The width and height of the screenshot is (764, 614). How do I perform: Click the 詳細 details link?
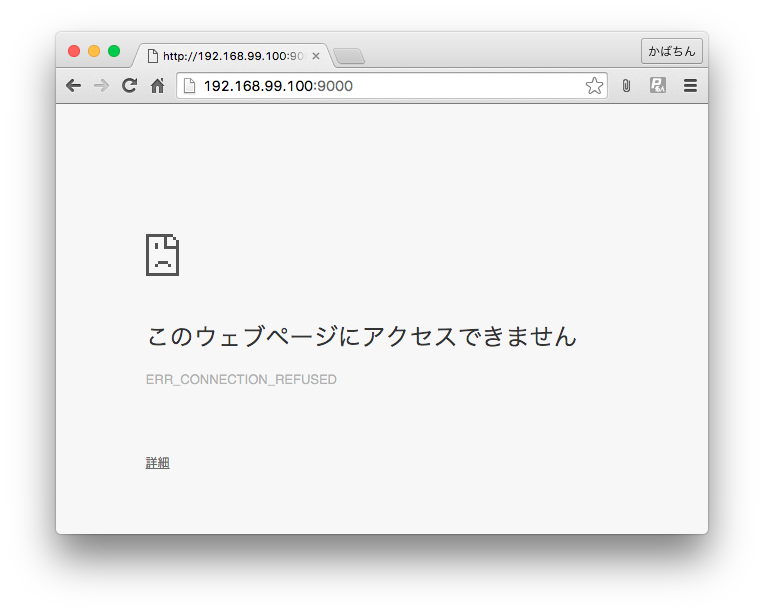coord(157,462)
